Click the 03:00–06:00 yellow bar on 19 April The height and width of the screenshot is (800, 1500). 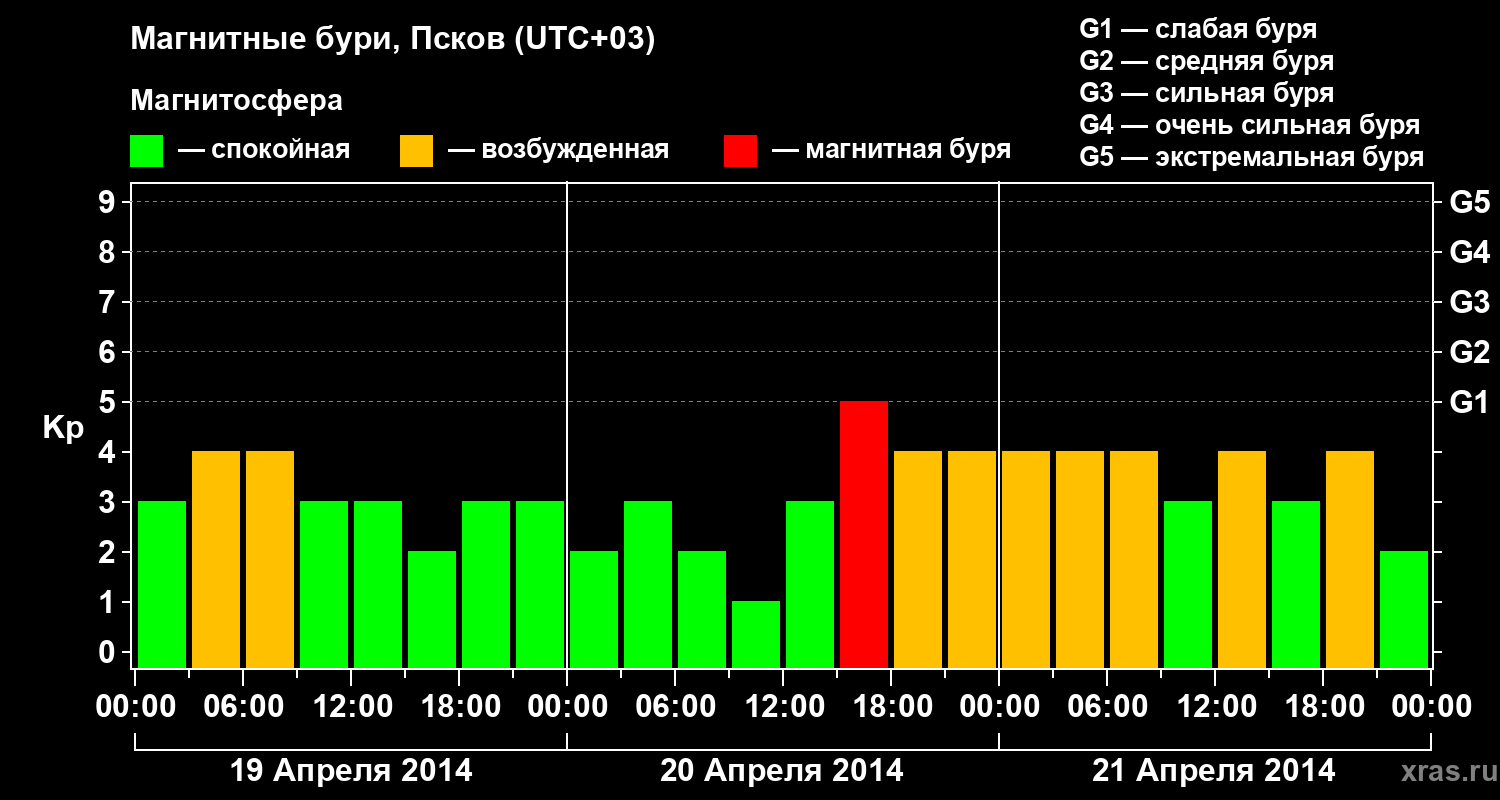click(216, 559)
